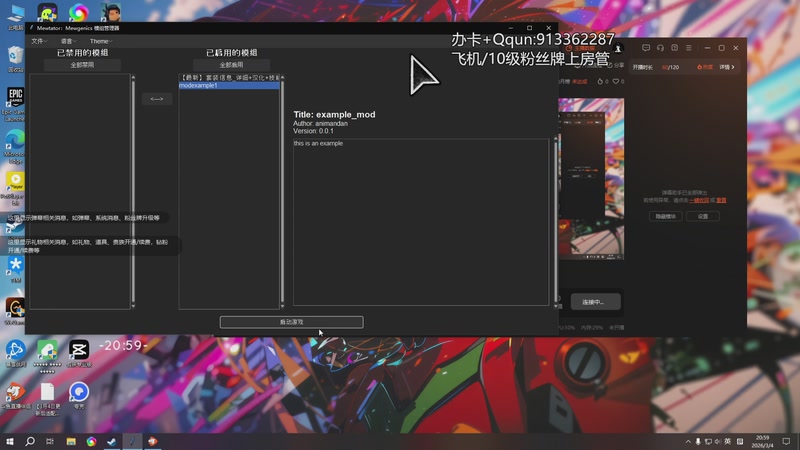The image size is (800, 450).
Task: Click the stream preview thumbnail
Action: coord(591,179)
